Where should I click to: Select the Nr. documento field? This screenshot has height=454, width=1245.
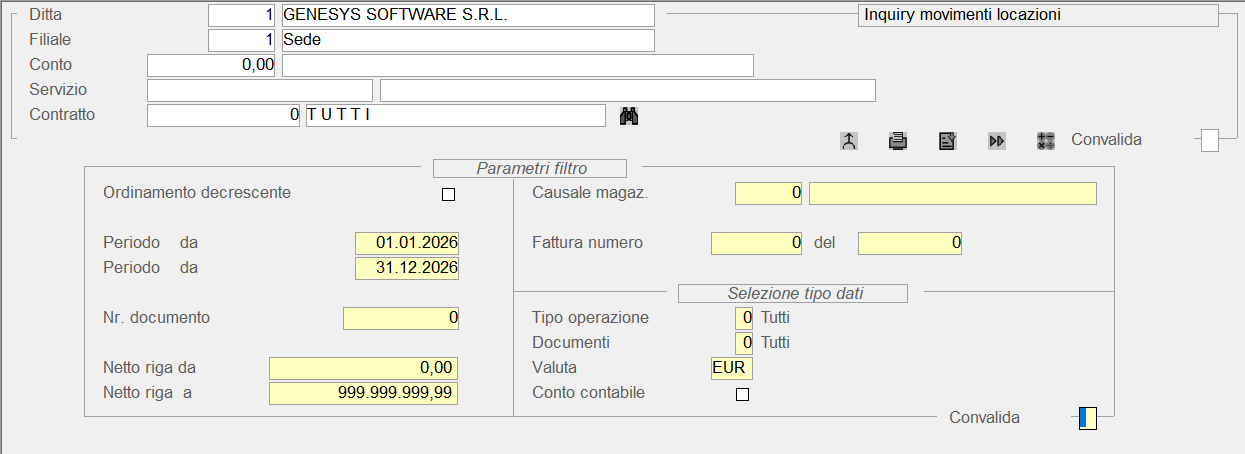(401, 318)
